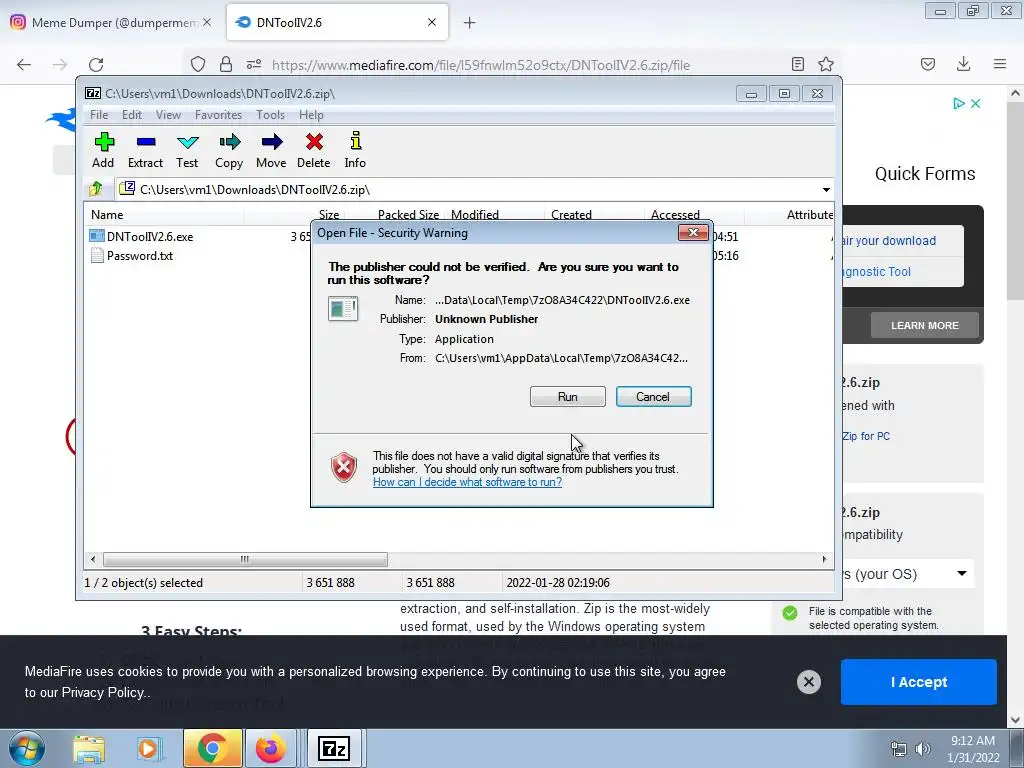
Task: Click the Run button in the security warning
Action: point(568,396)
